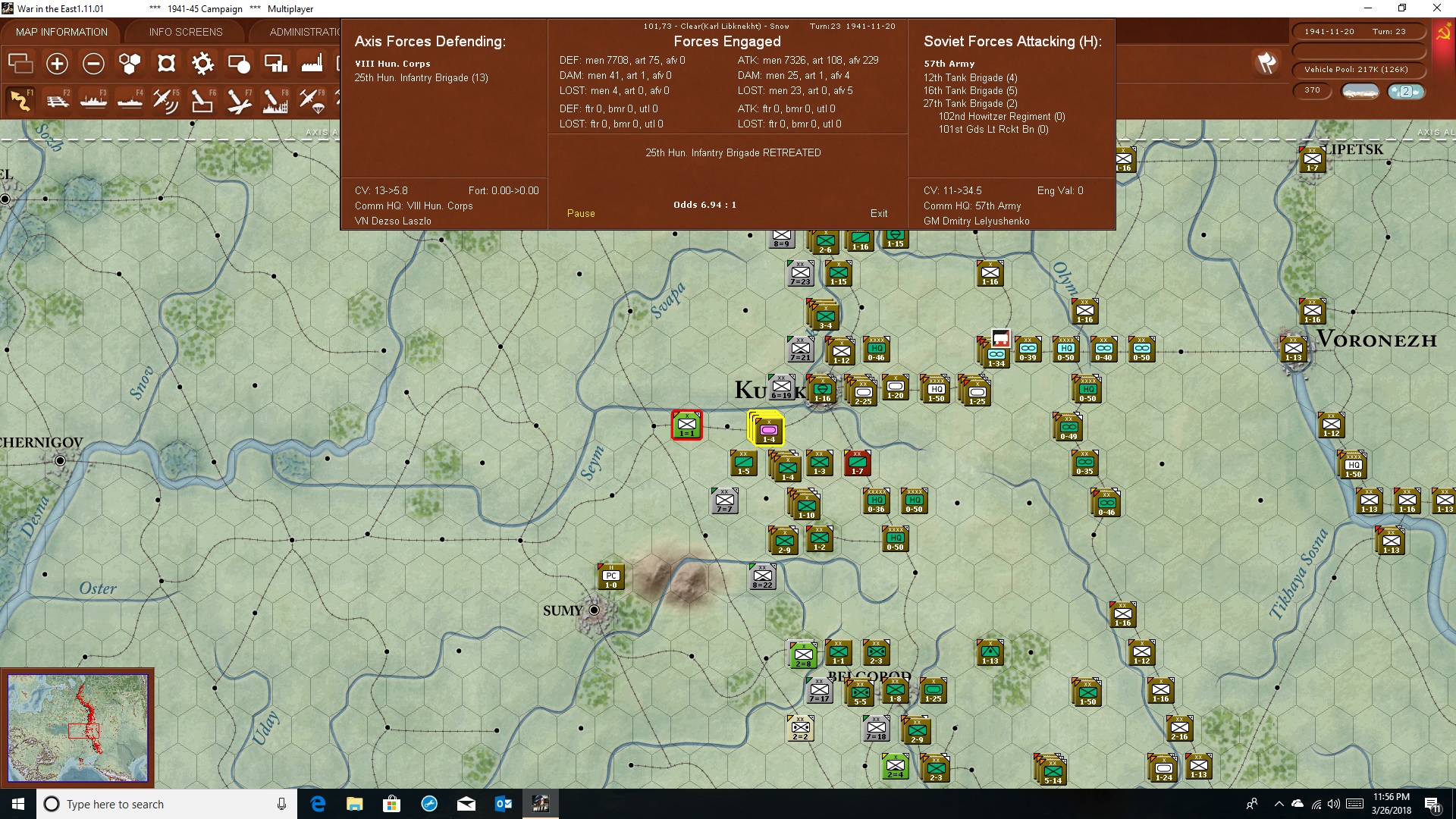The image size is (1456, 819).
Task: Select the F6 bomb unit mode
Action: (202, 101)
